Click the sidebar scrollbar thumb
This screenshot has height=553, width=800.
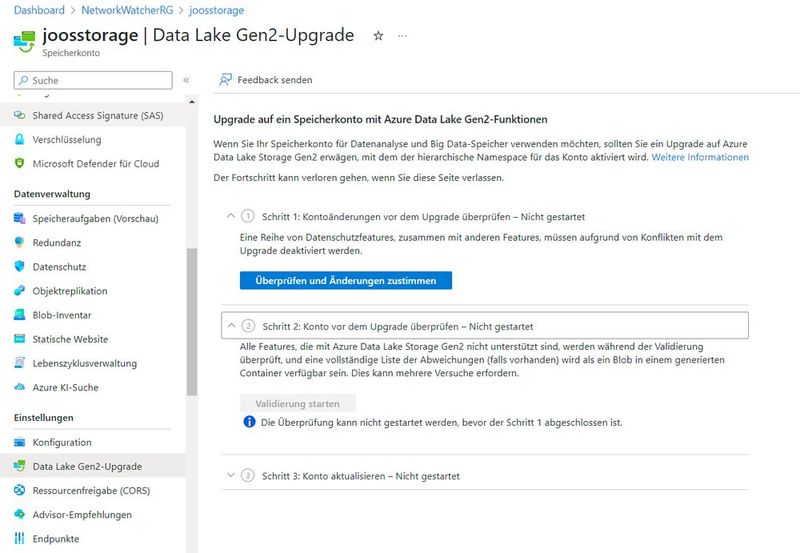coord(191,322)
